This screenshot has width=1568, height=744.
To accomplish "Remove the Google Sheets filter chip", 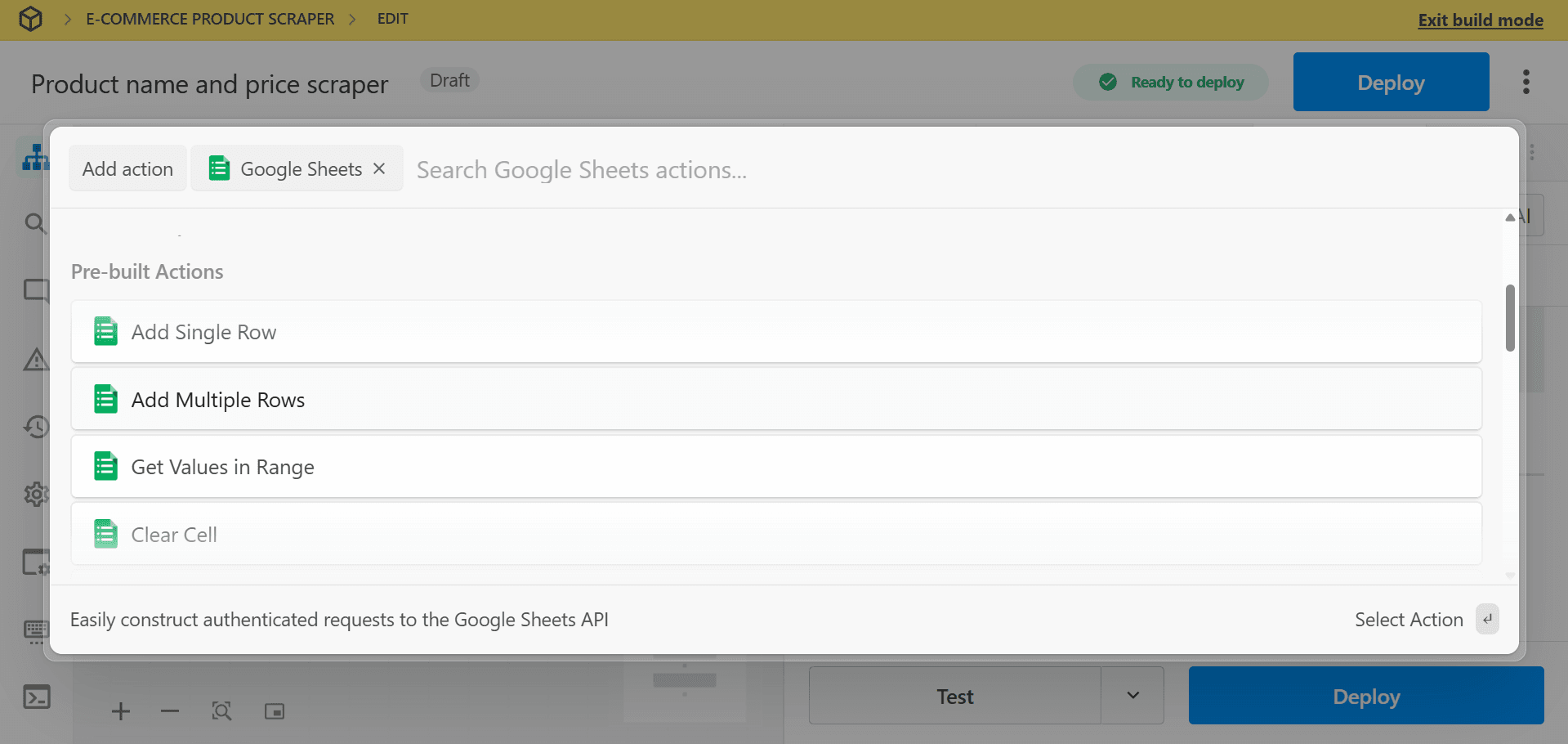I will (379, 168).
